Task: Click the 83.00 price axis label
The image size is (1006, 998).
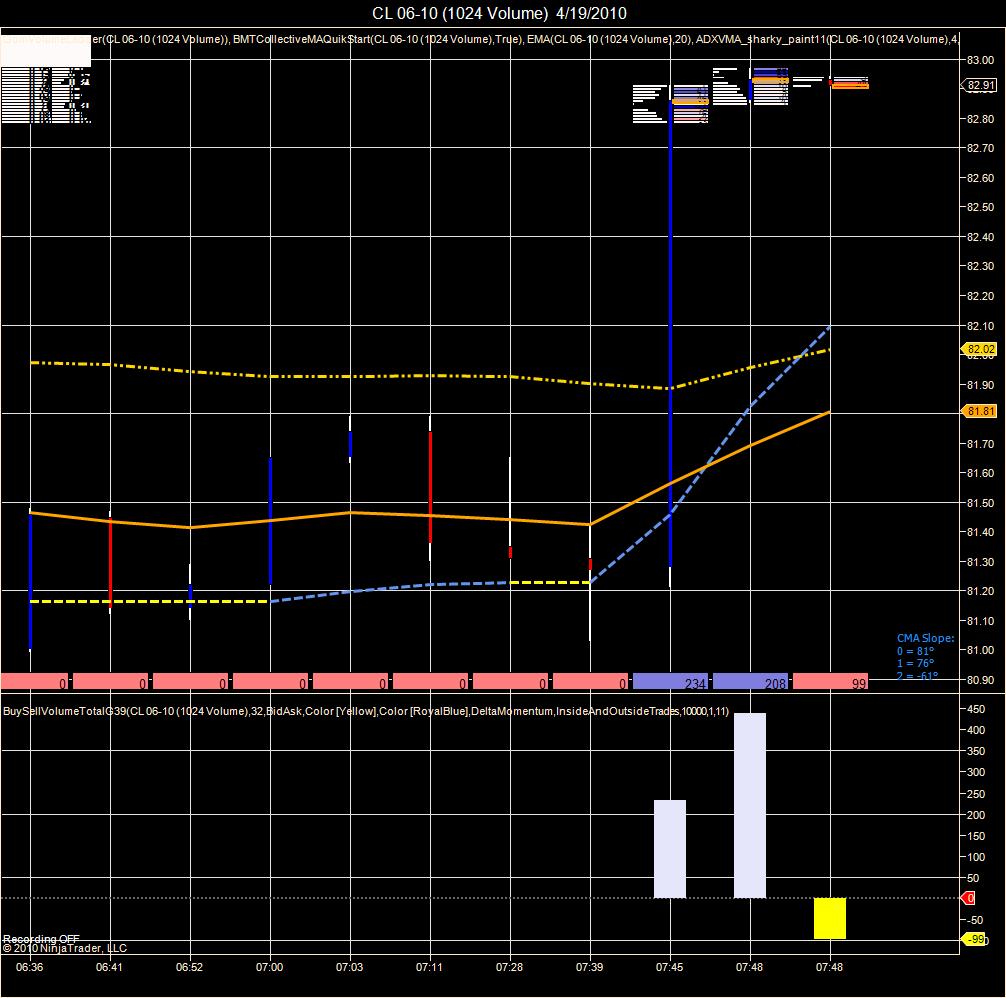Action: click(x=980, y=60)
